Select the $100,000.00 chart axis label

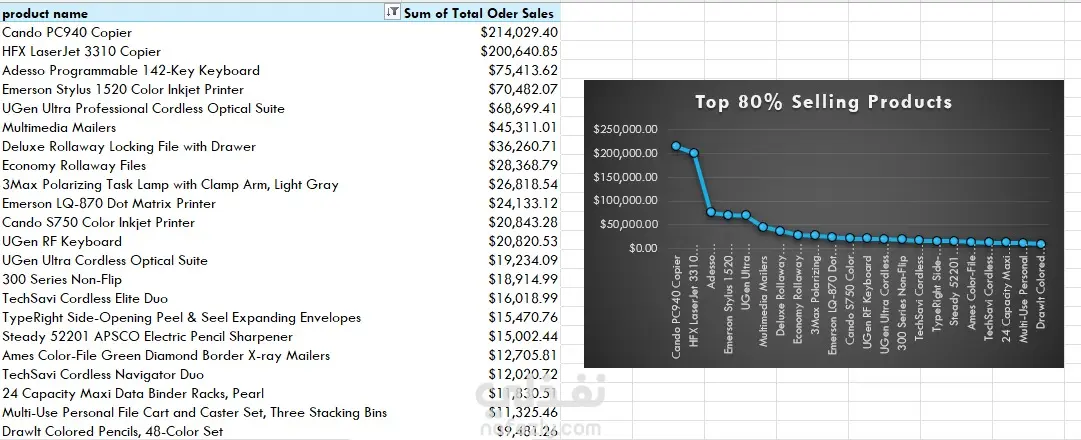[x=625, y=201]
